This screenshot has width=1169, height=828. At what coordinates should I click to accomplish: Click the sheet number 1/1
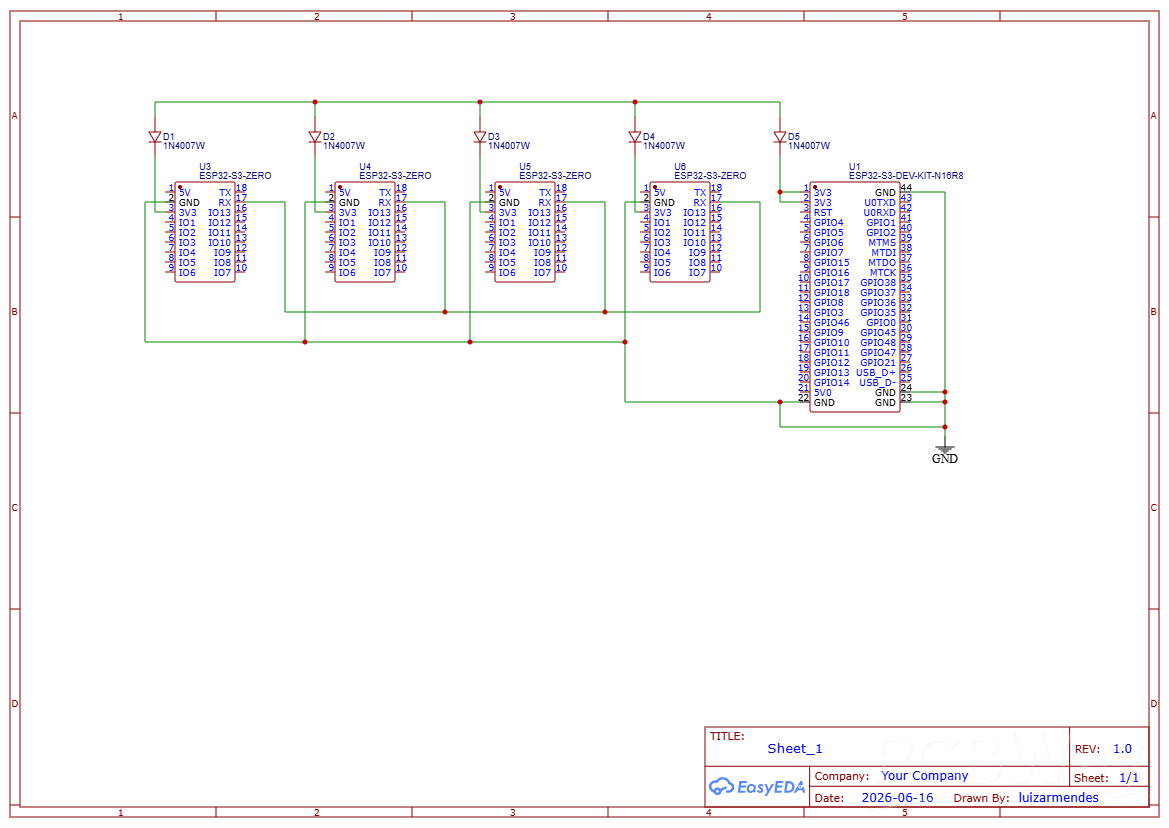click(x=1129, y=778)
